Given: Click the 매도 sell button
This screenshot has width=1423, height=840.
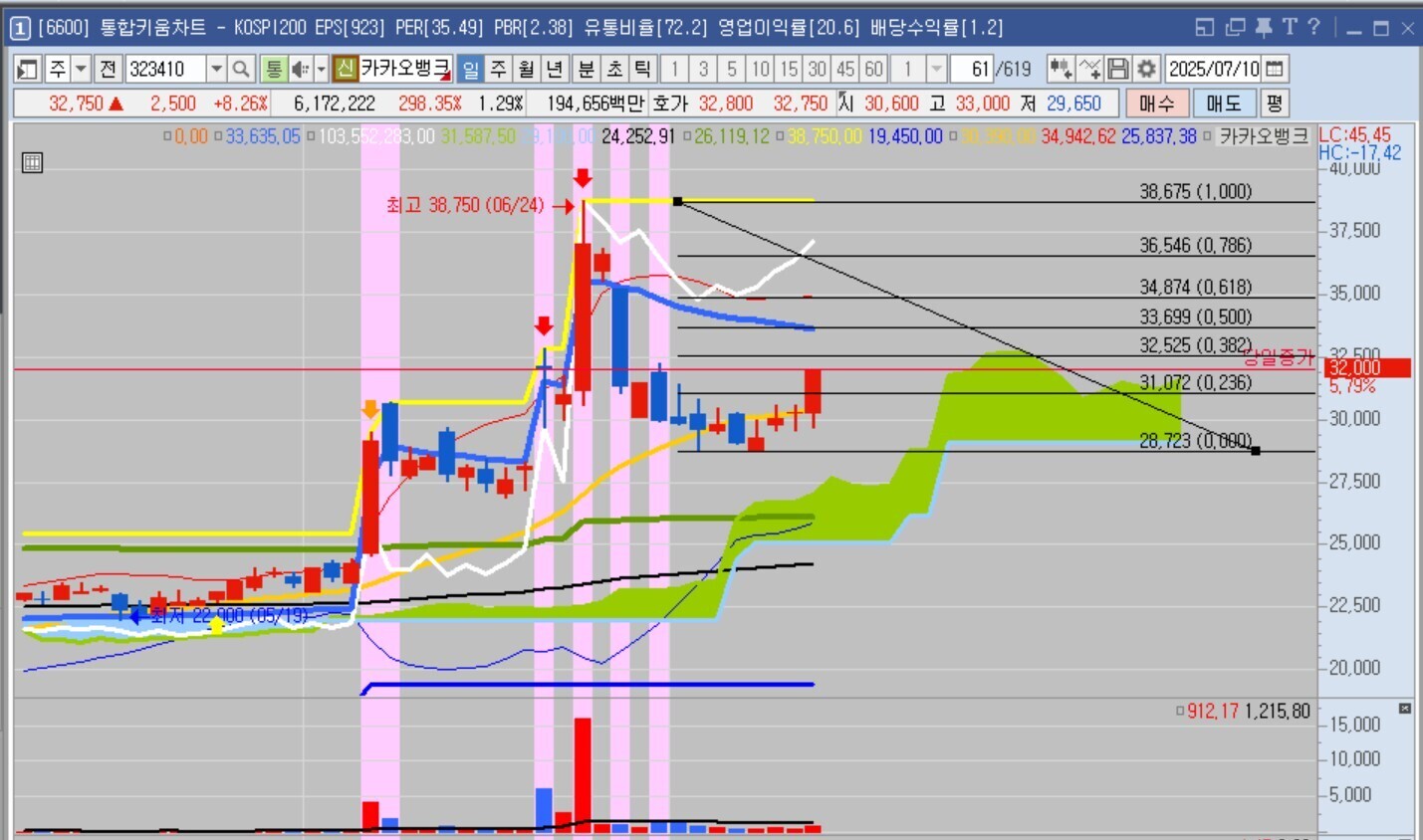Looking at the screenshot, I should click(1224, 104).
